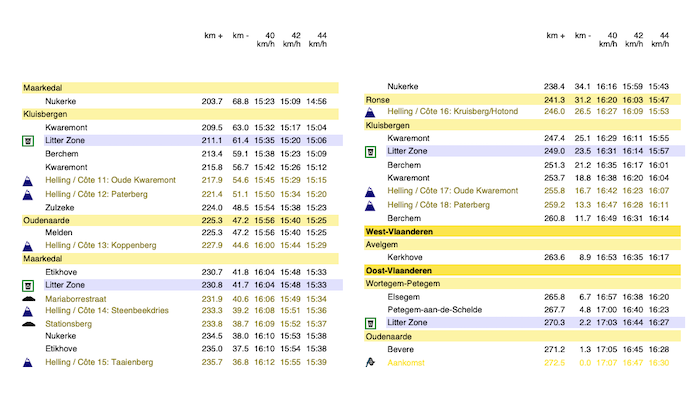The height and width of the screenshot is (394, 700).
Task: Click the litter bin icon at km 211.1
Action: [28, 141]
